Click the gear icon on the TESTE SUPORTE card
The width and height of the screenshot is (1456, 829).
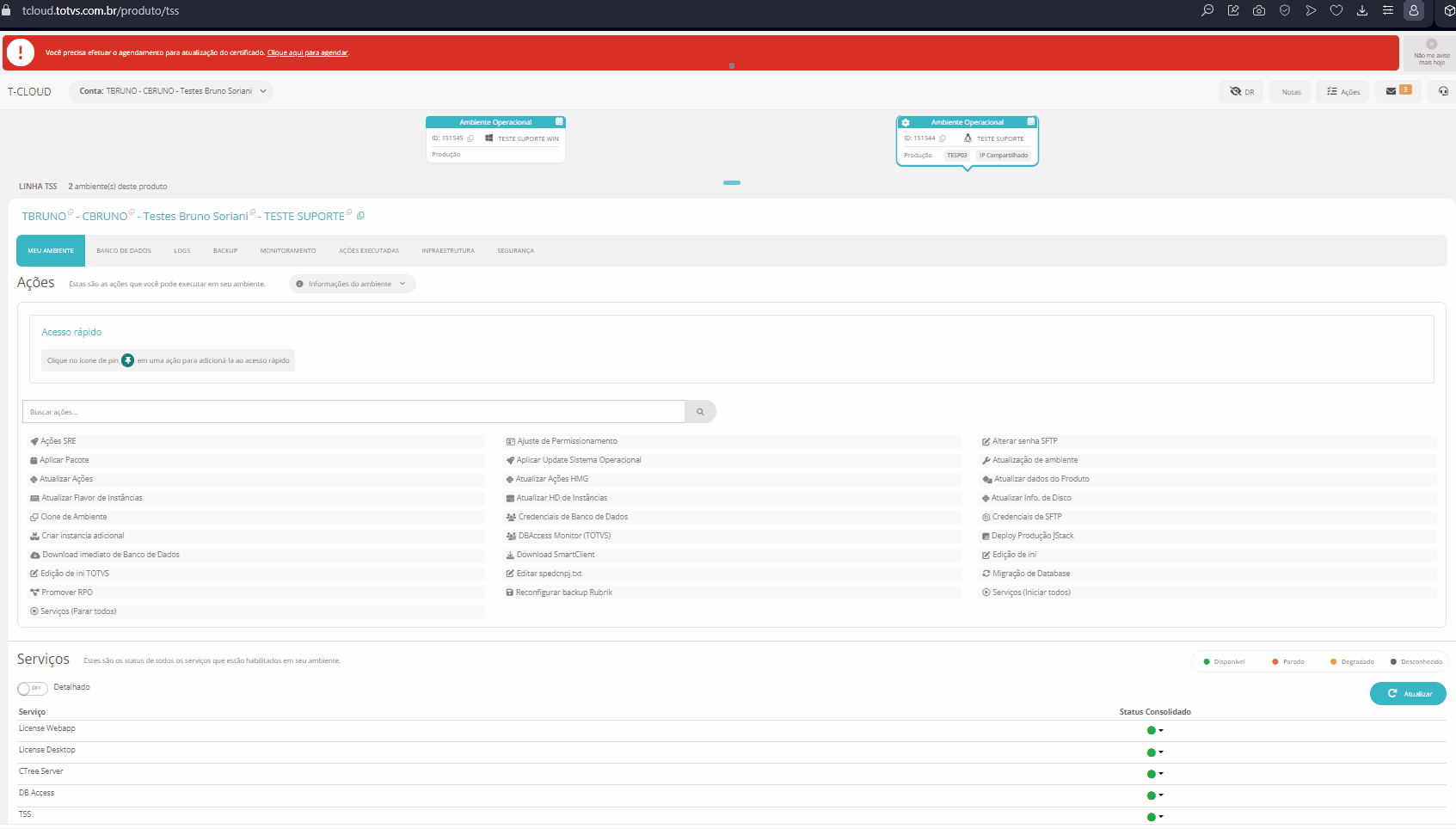[906, 122]
